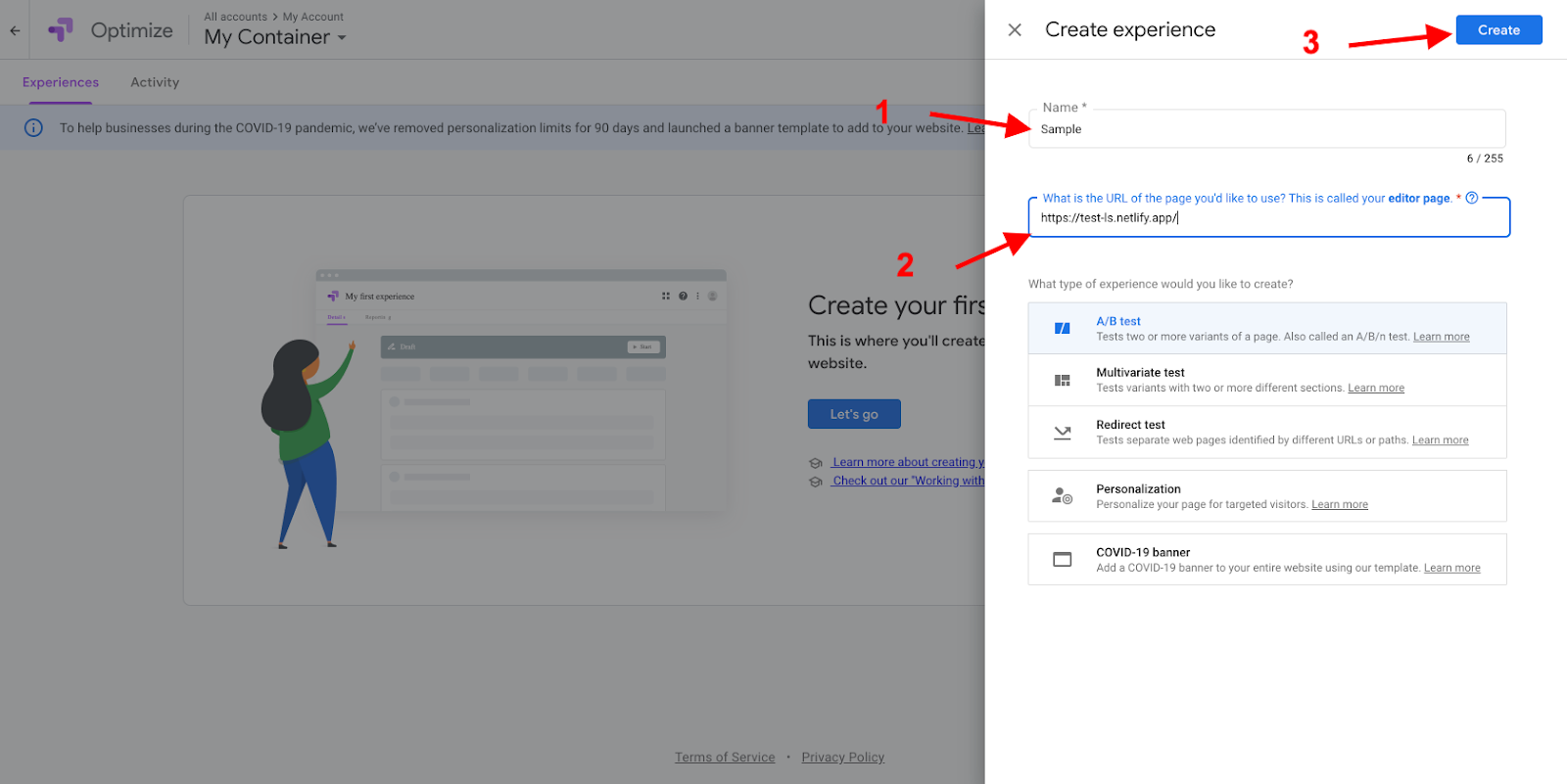Select the A/B test experience type
Image resolution: width=1567 pixels, height=784 pixels.
1267,328
